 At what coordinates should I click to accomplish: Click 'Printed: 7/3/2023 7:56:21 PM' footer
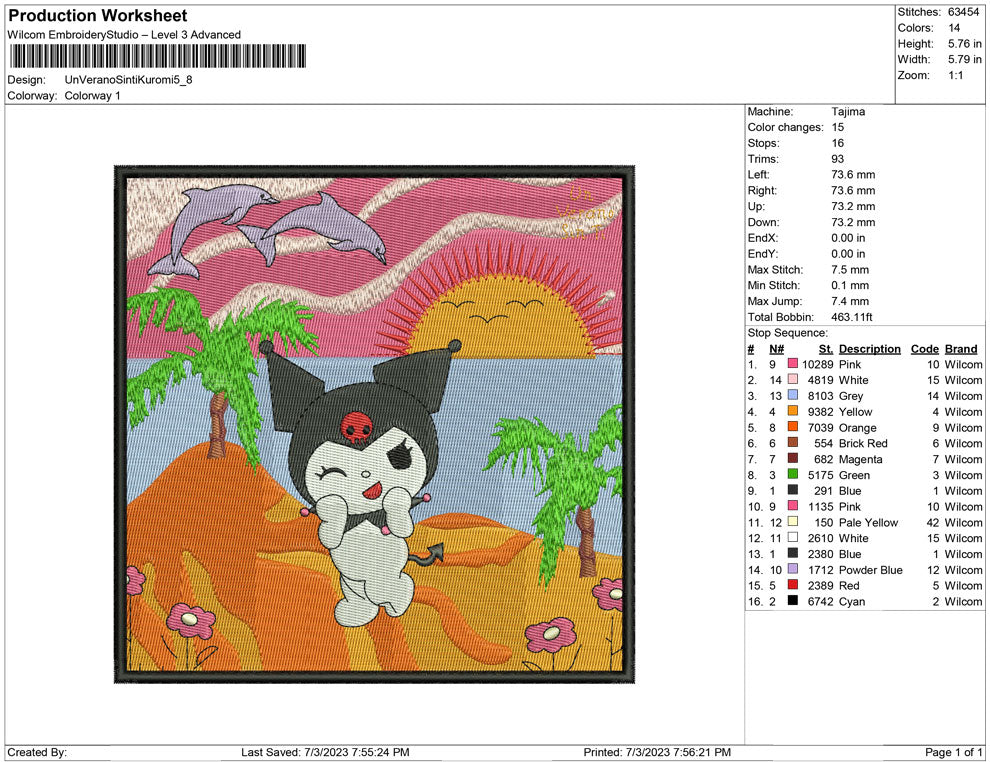click(x=657, y=752)
